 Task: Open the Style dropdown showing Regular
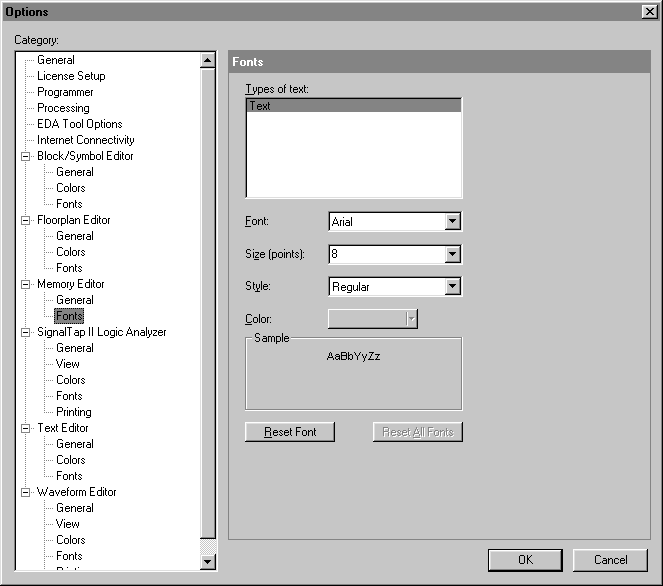tap(452, 287)
